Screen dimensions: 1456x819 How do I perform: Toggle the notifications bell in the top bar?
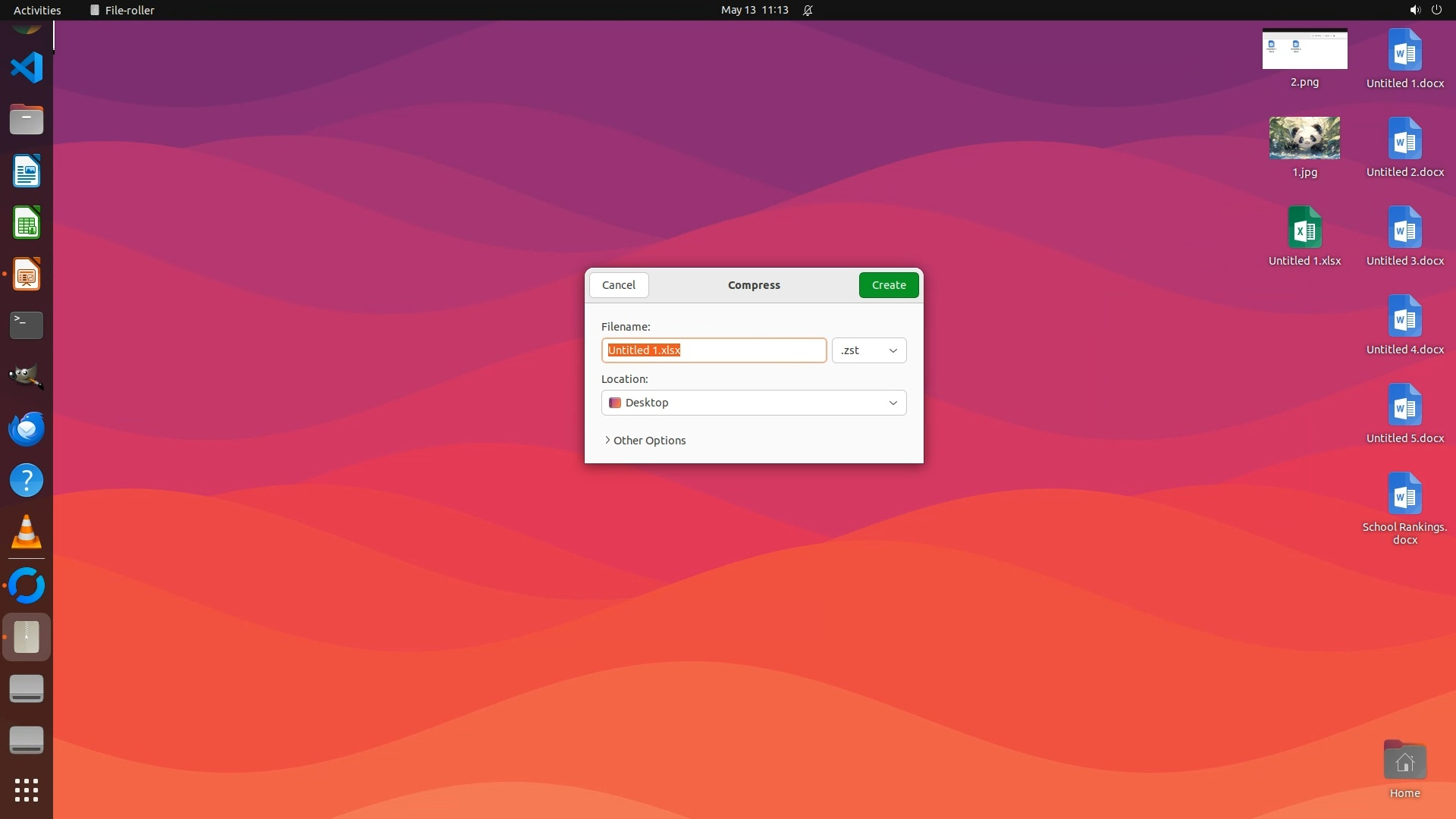click(808, 10)
